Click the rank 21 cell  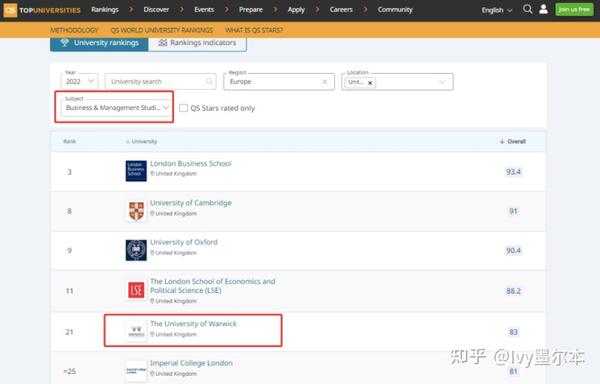point(69,332)
